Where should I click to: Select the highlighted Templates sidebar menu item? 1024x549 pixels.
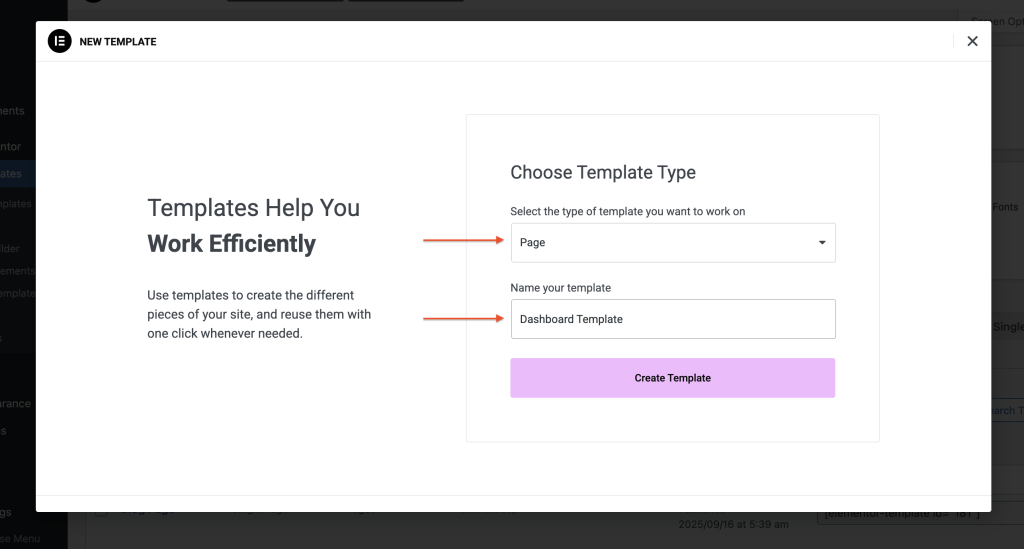pos(14,174)
